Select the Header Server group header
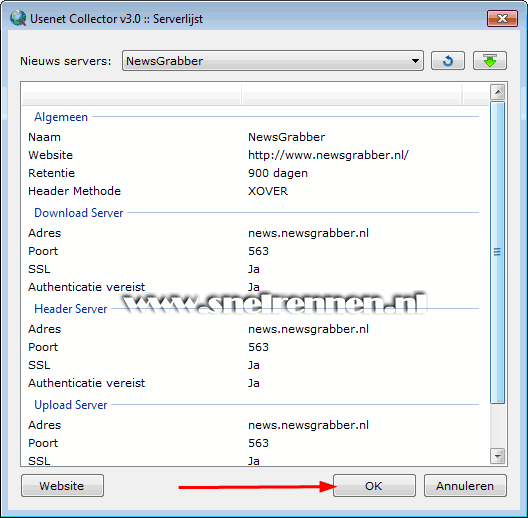Image resolution: width=528 pixels, height=518 pixels. pyautogui.click(x=71, y=309)
